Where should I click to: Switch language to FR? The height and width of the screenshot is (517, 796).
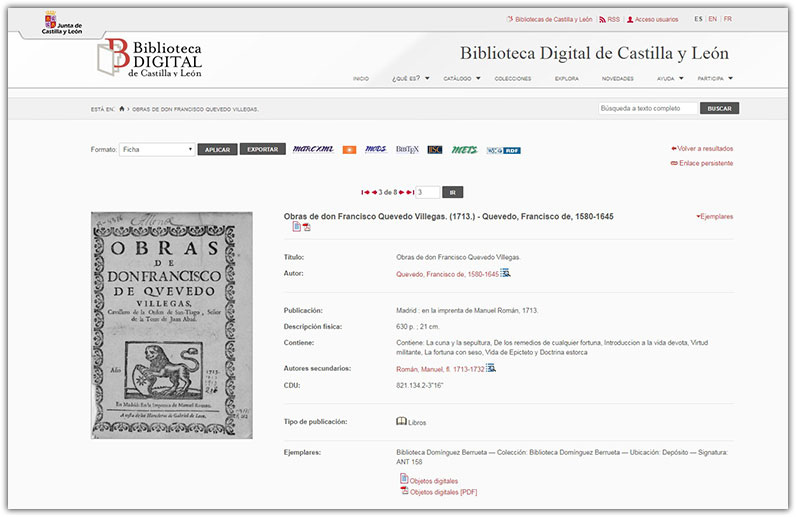point(727,19)
